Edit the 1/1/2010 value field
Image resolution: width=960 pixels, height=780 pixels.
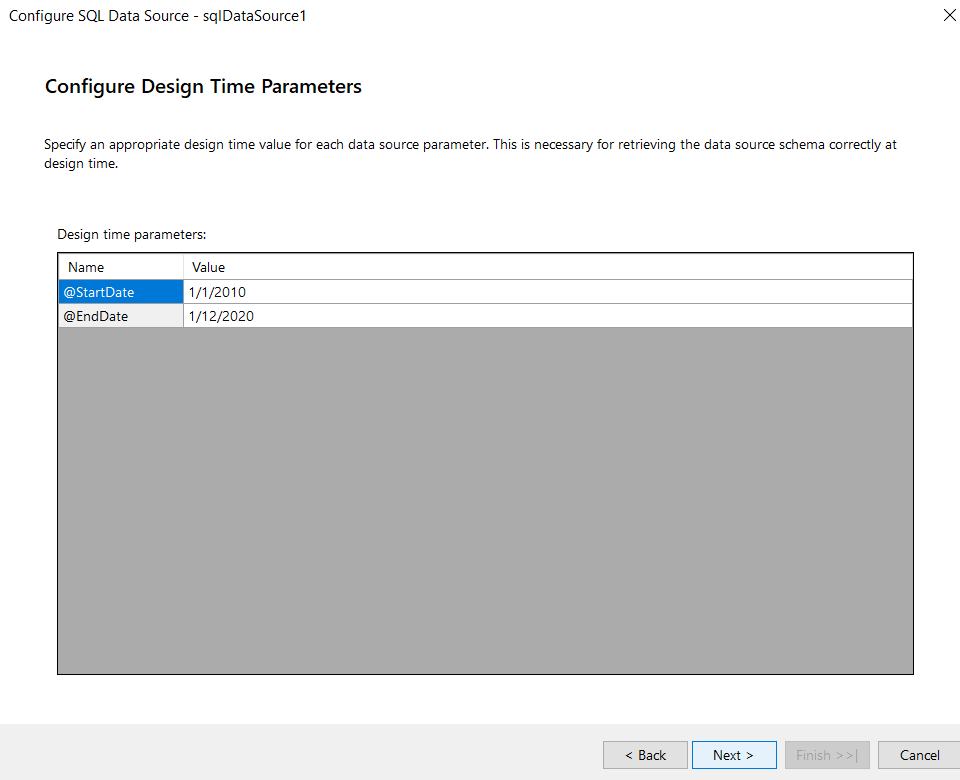[548, 292]
